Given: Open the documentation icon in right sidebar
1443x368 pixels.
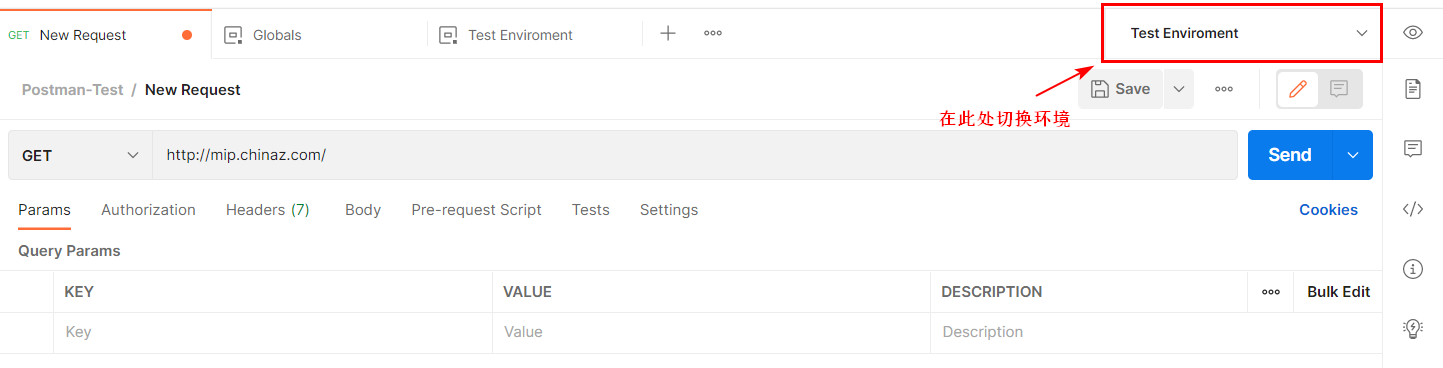Looking at the screenshot, I should (1412, 89).
